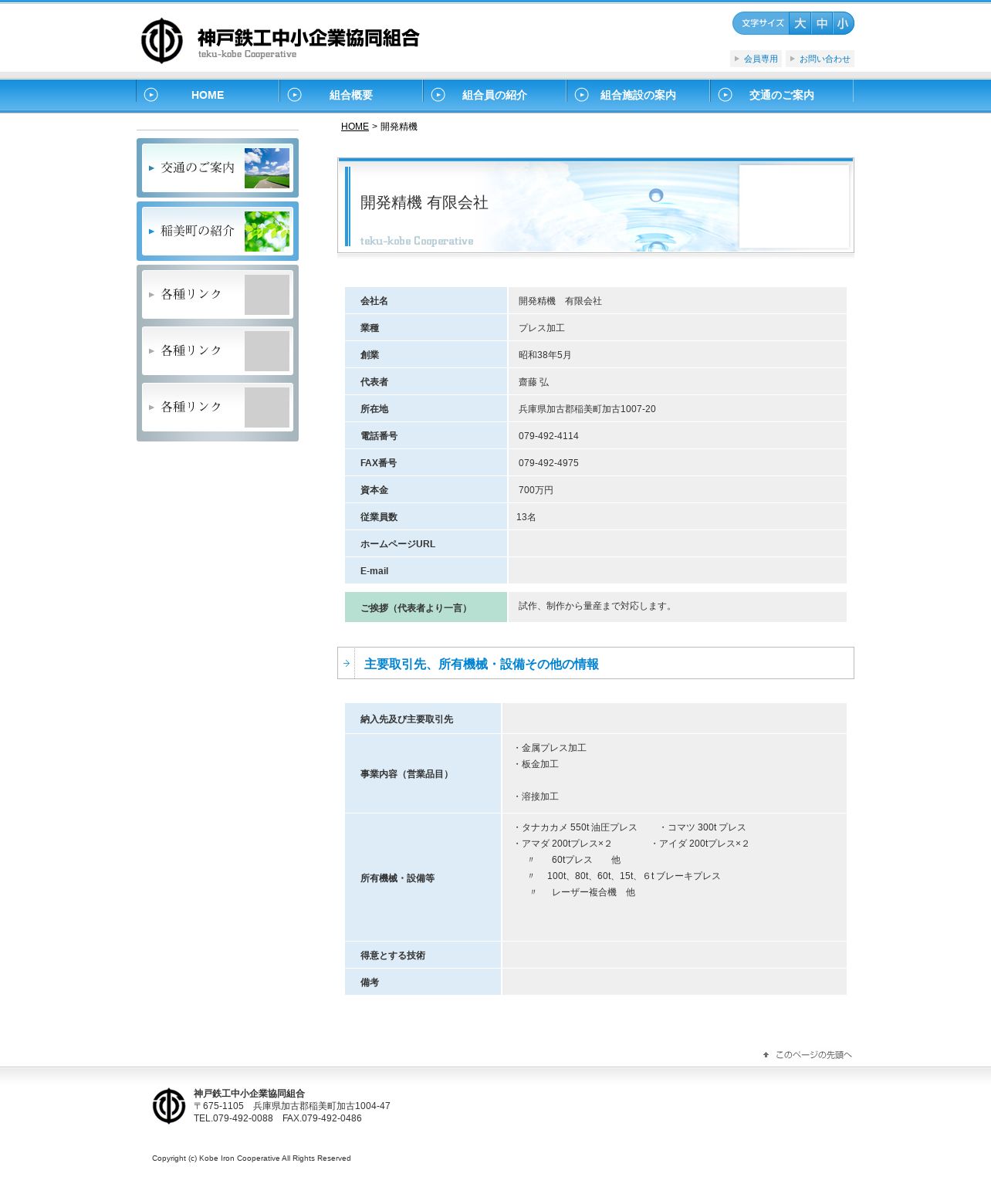This screenshot has height=1204, width=991.
Task: Open the sidebar 交通のご案内 banner
Action: coord(218,167)
